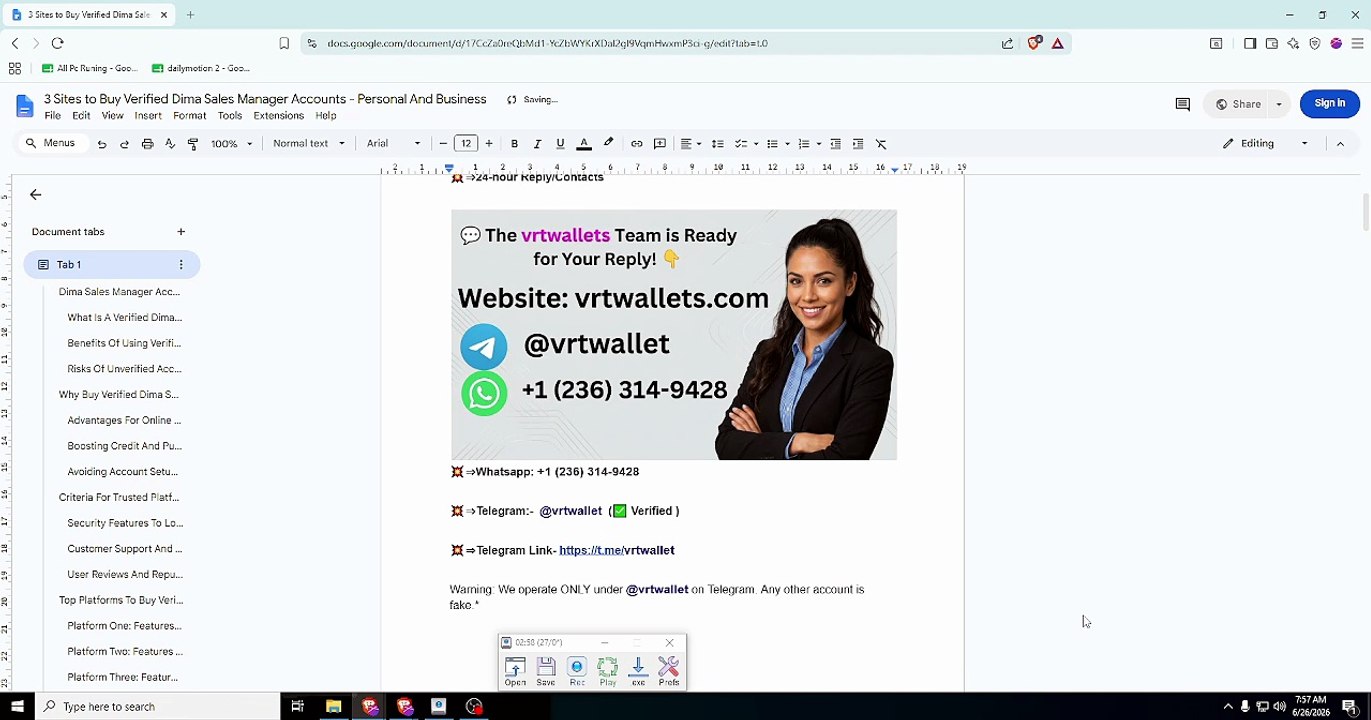
Task: Jump to 'Top Platforms To Buy Veri...' heading
Action: (x=121, y=600)
